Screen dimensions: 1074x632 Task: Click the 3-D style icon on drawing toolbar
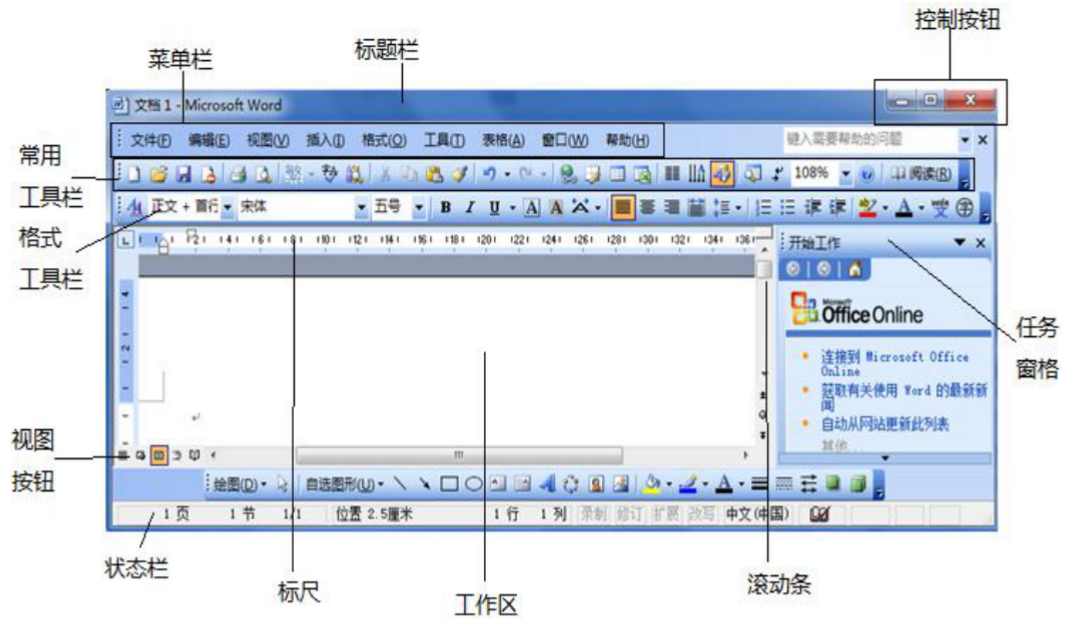(x=858, y=484)
